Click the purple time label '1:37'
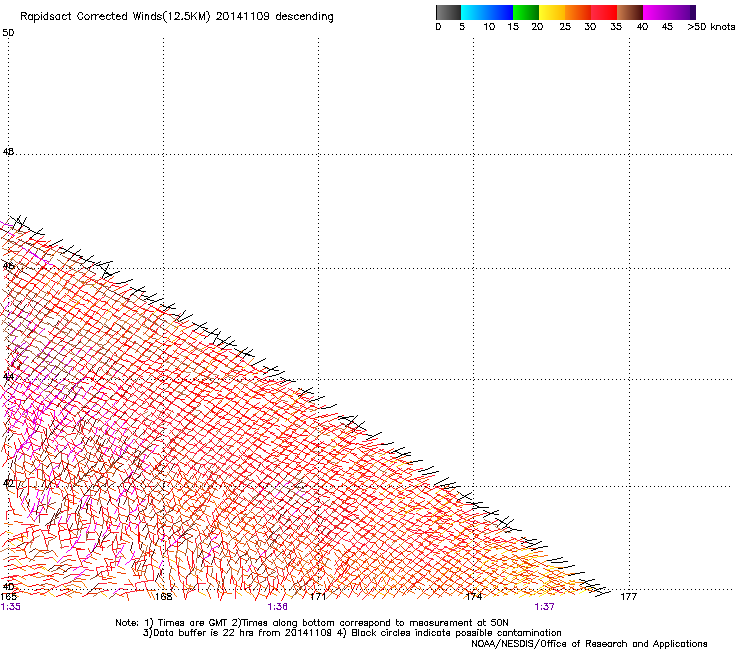Screen dimensions: 740x650 coord(544,607)
